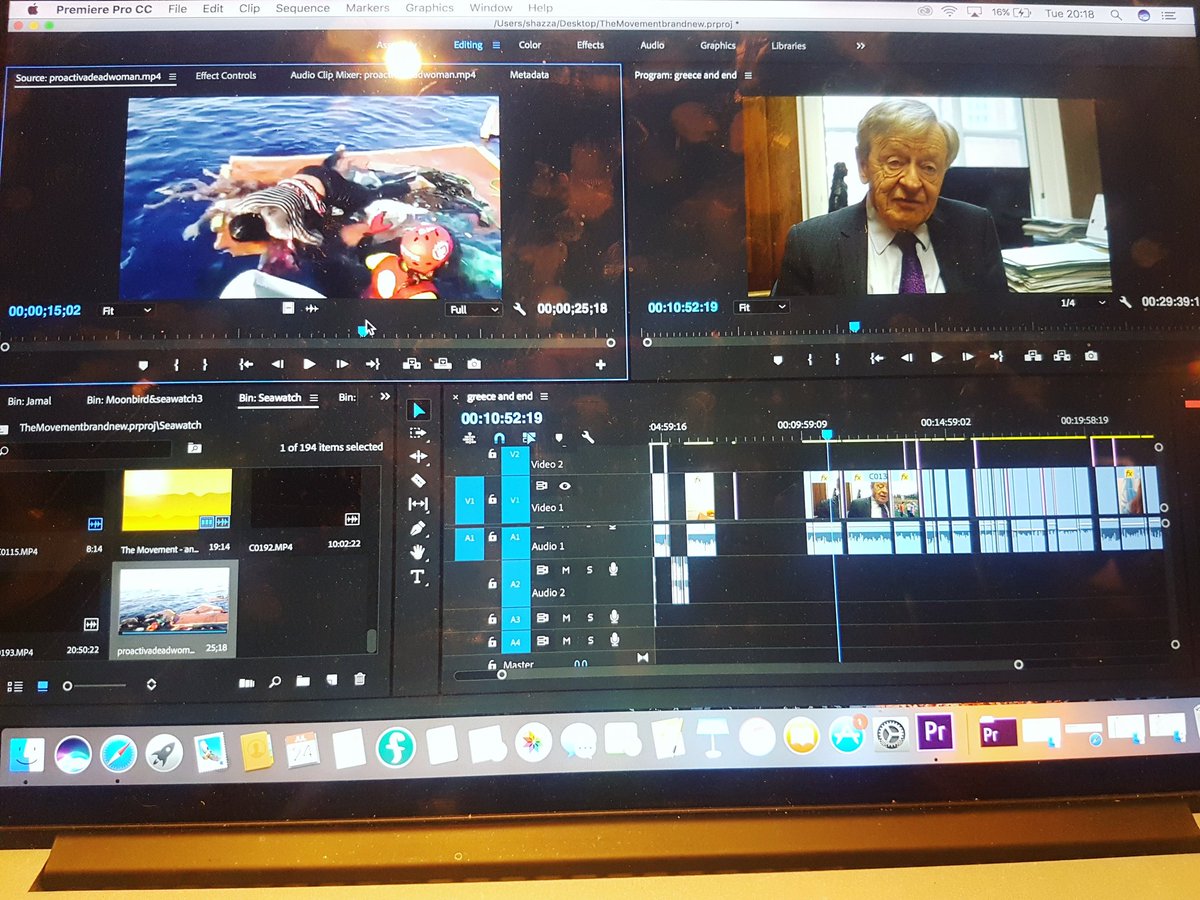The width and height of the screenshot is (1200, 900).
Task: Step forward one frame in Source monitor
Action: tap(342, 364)
